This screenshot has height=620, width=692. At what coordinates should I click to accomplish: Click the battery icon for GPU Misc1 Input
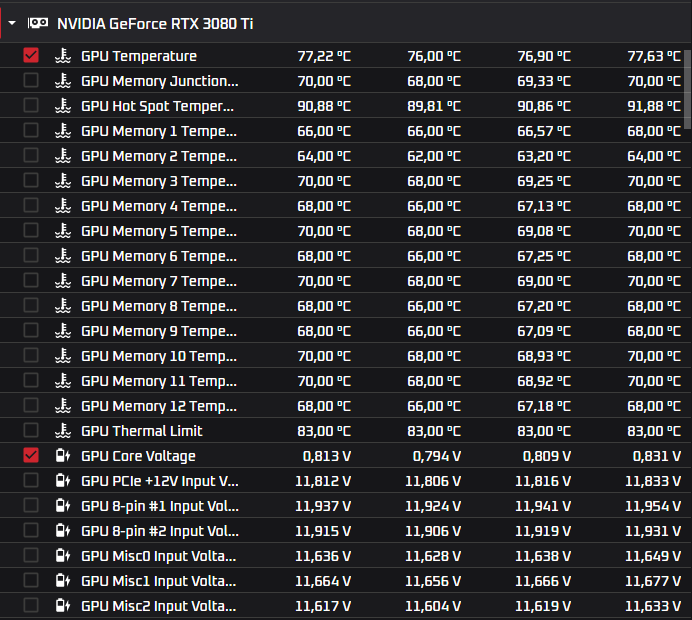pos(63,581)
